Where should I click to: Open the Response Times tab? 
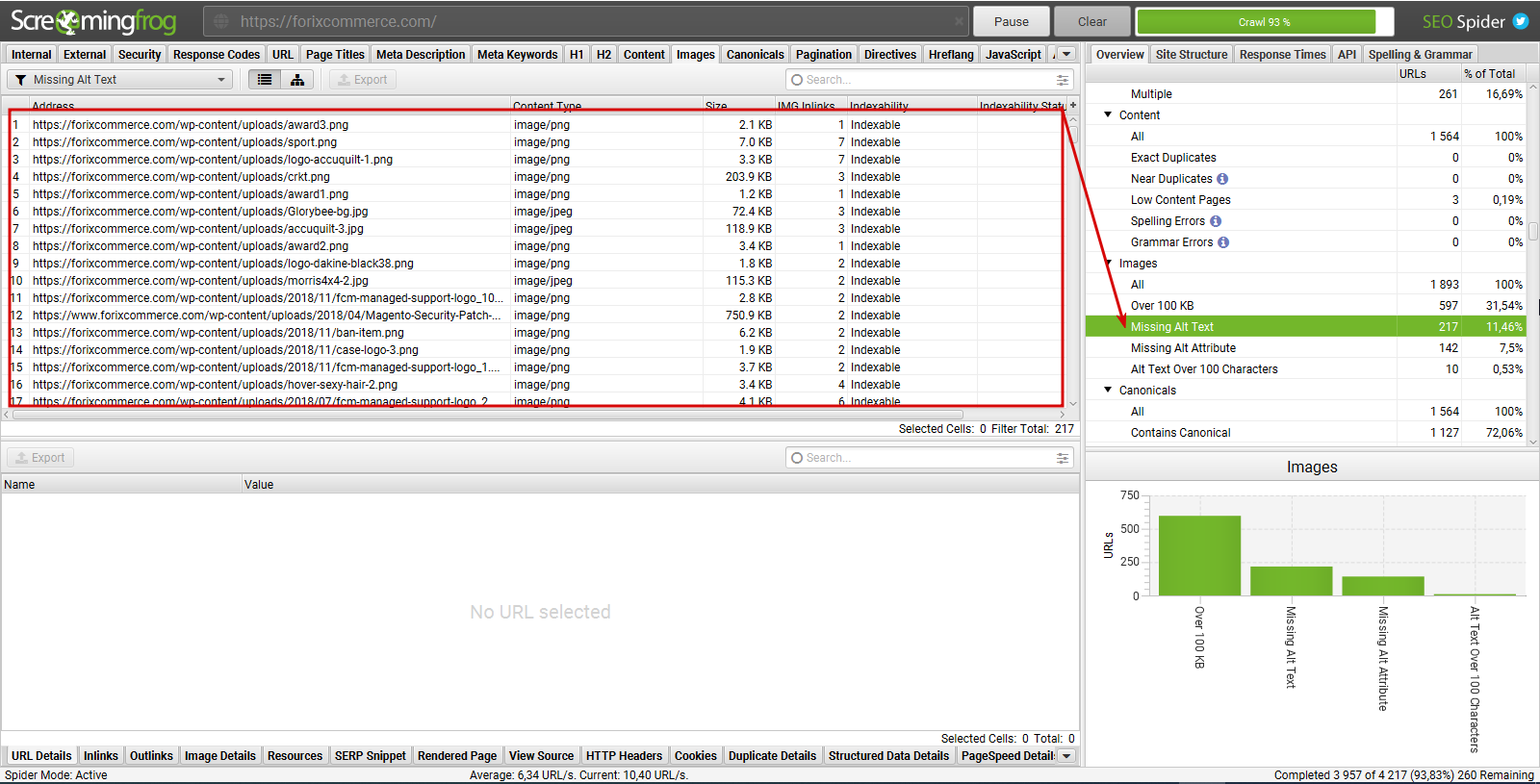(1283, 55)
